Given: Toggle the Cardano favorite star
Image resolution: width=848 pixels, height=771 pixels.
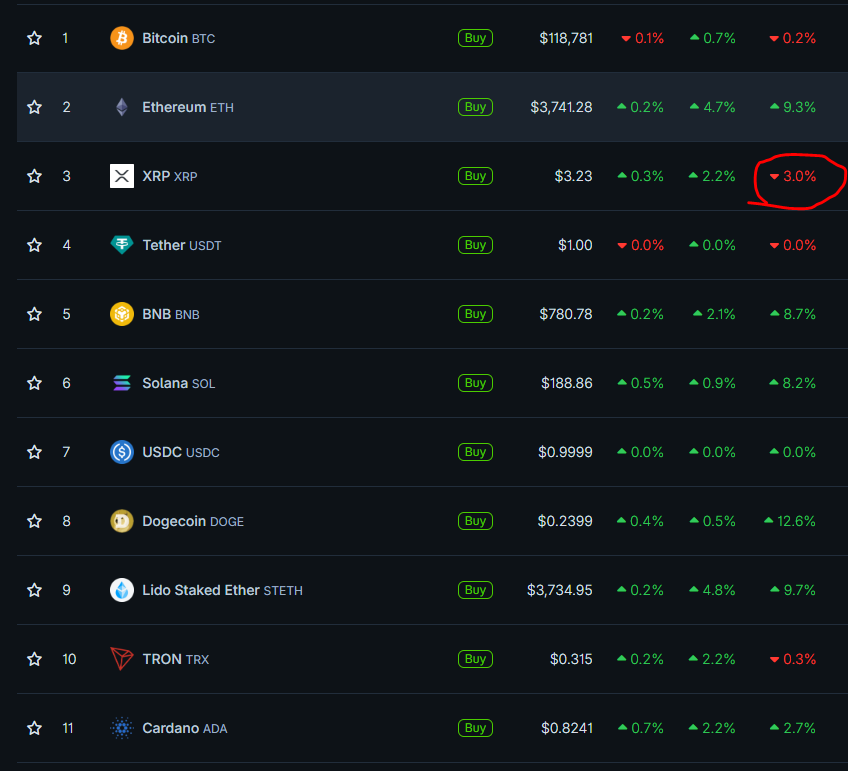Looking at the screenshot, I should (x=35, y=728).
